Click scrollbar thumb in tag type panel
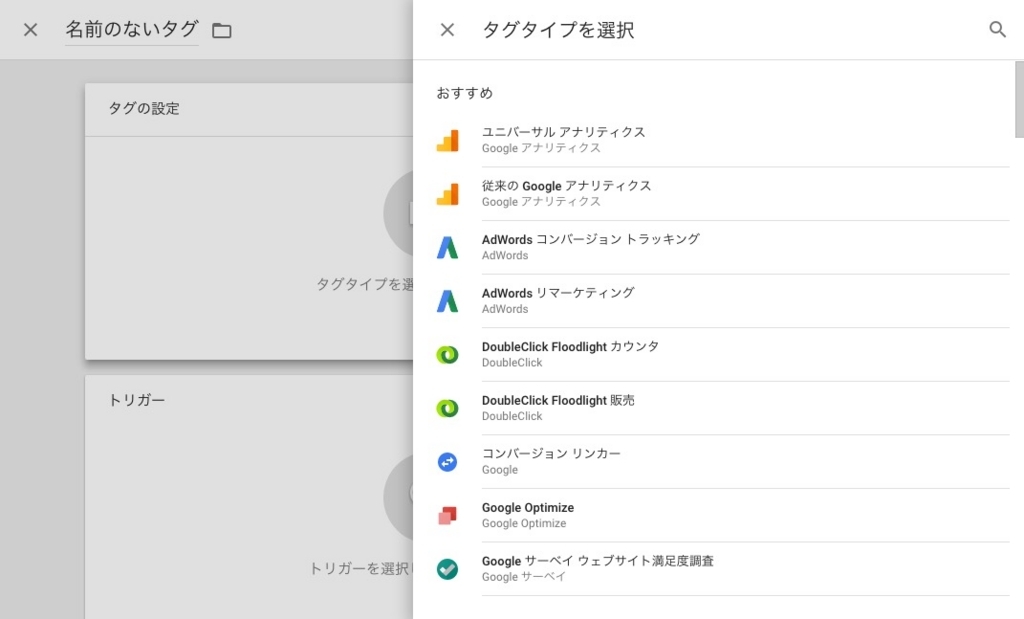The height and width of the screenshot is (619, 1024). [x=1019, y=99]
